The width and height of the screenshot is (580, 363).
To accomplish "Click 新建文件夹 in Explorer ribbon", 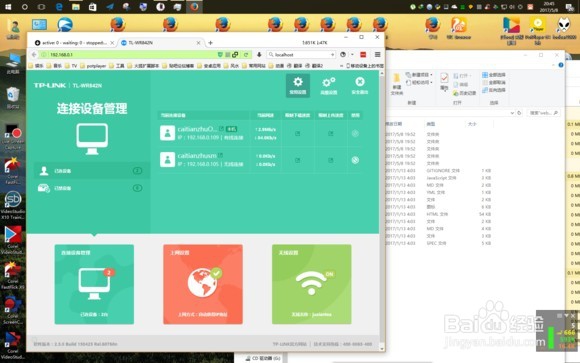I will 396,84.
